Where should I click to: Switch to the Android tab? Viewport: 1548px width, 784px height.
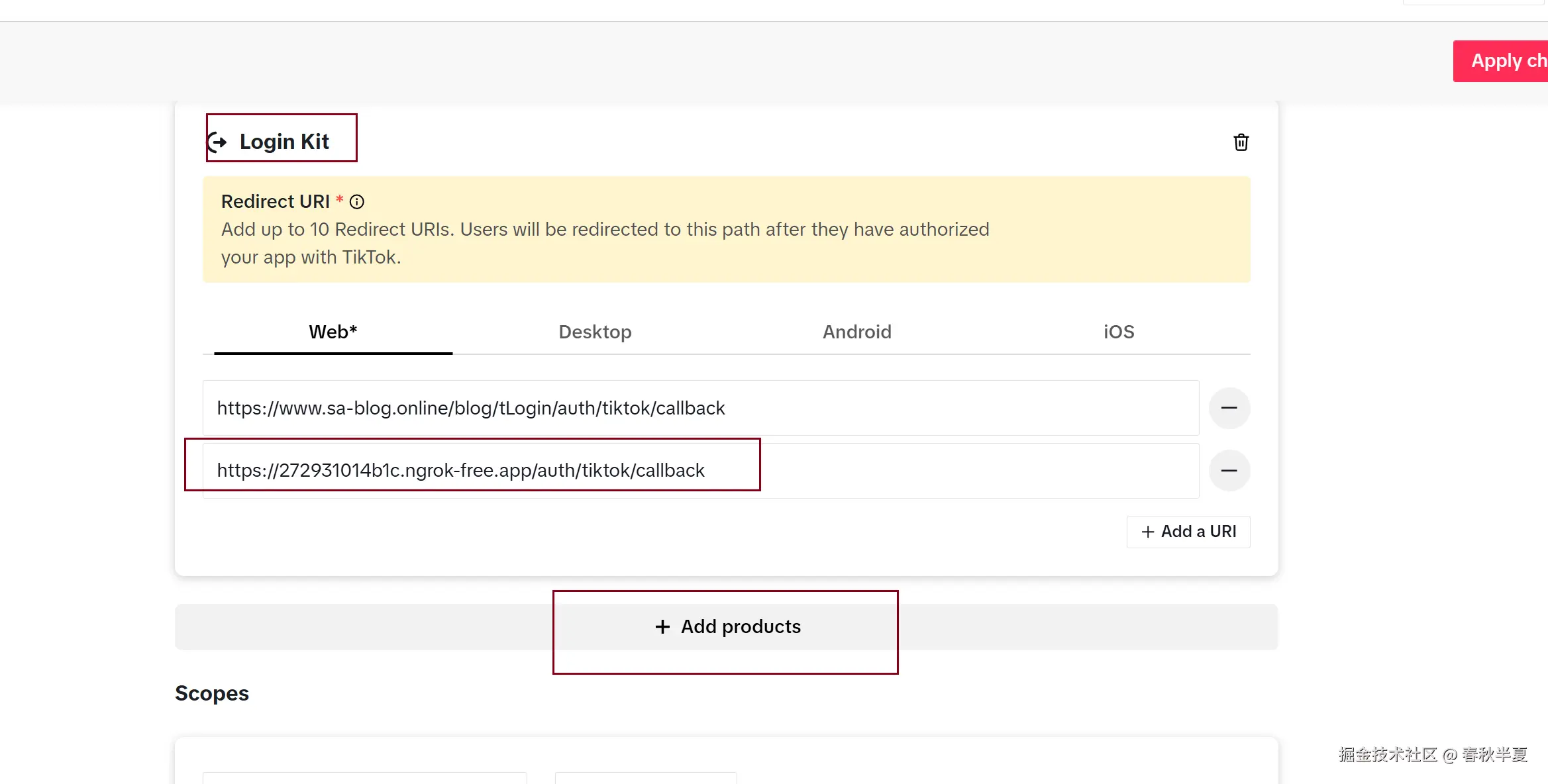tap(856, 332)
